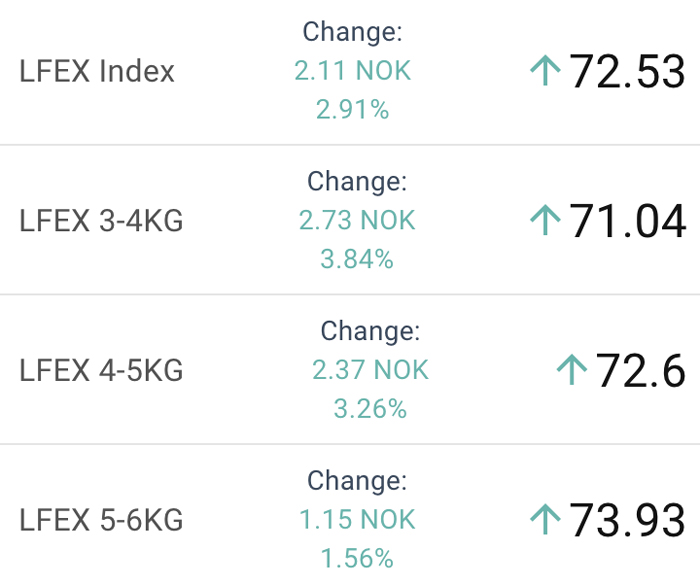Click the up arrow beside 72.53
Image resolution: width=700 pixels, height=585 pixels.
[x=545, y=70]
